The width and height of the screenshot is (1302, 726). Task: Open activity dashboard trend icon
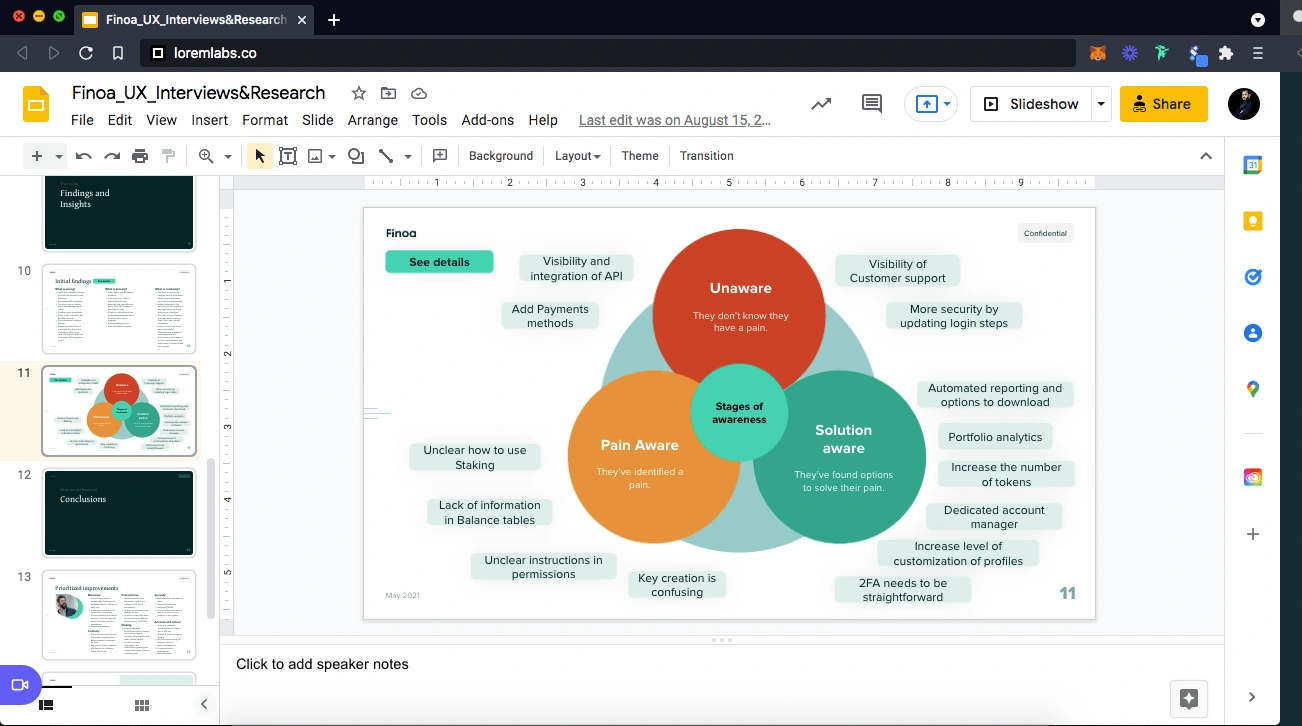[822, 104]
